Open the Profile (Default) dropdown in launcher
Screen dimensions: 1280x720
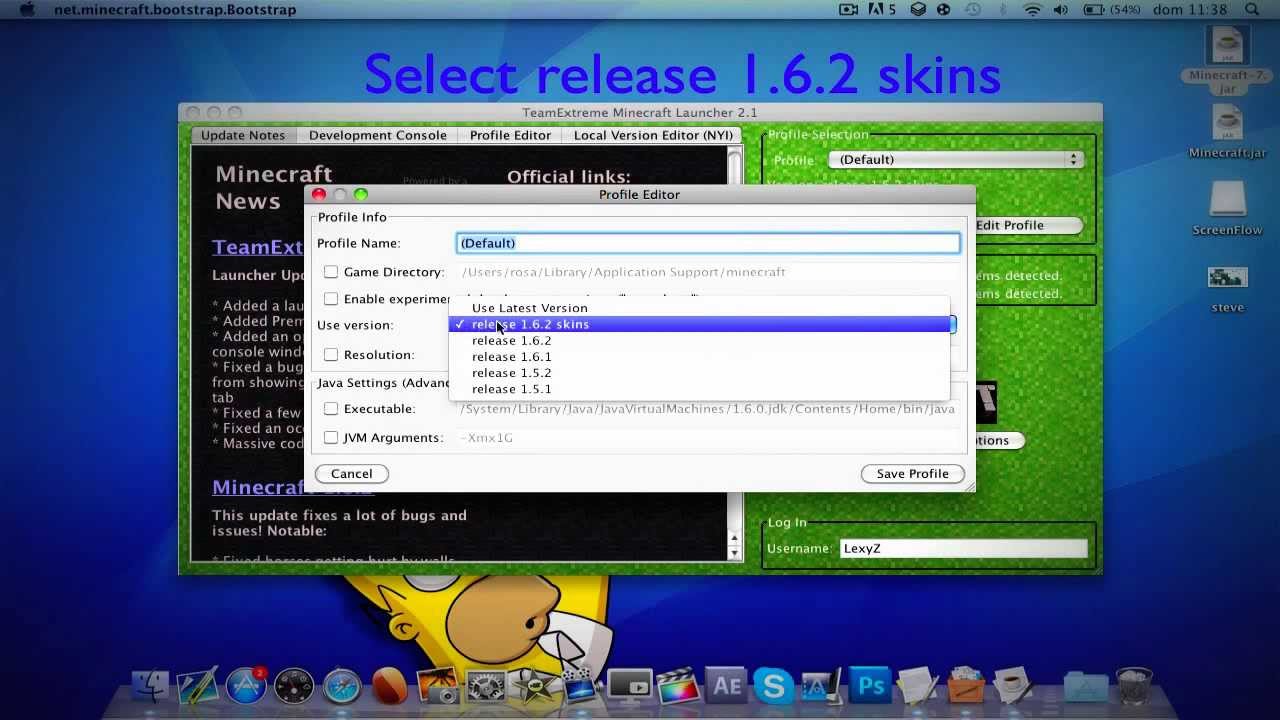click(x=956, y=159)
